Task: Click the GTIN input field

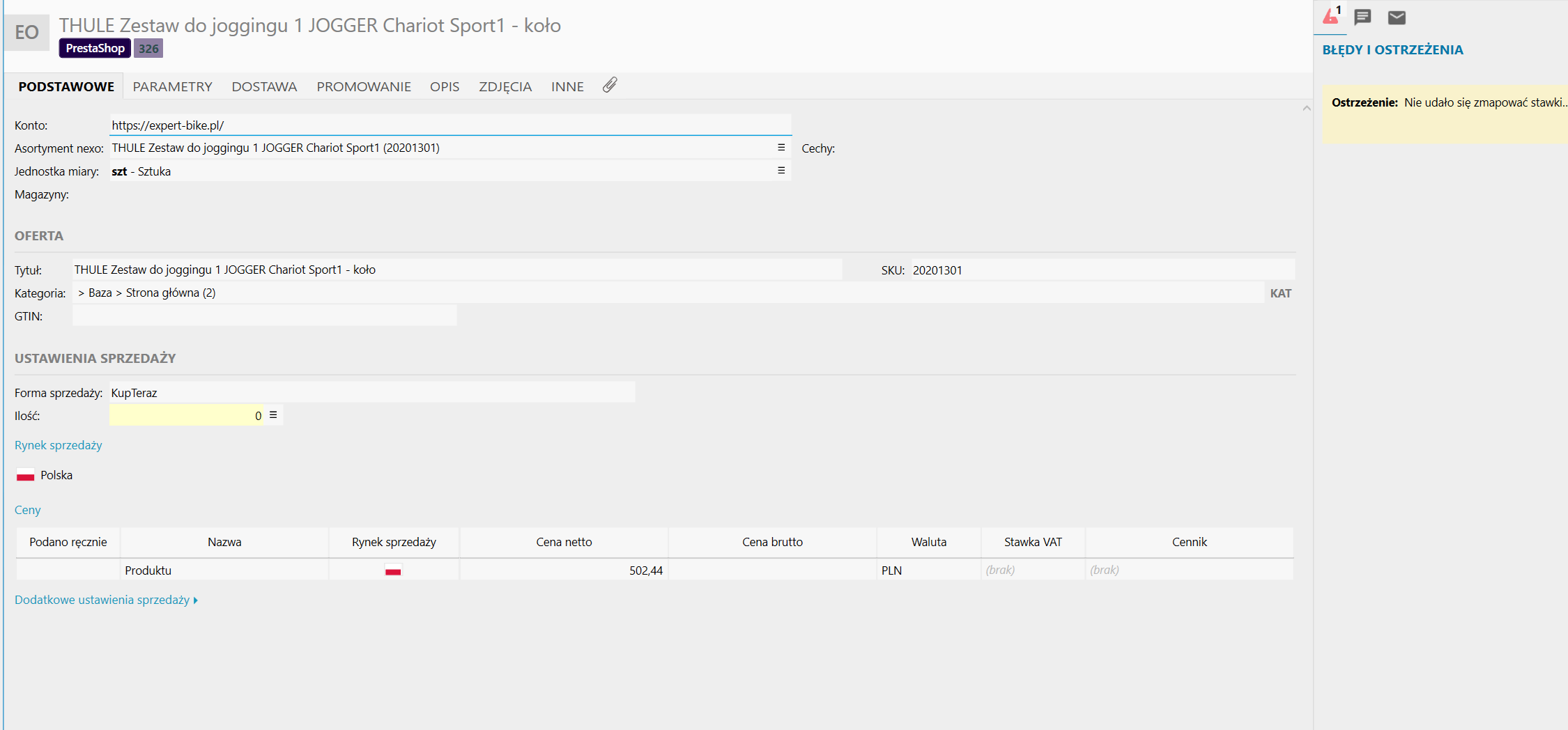Action: [265, 316]
